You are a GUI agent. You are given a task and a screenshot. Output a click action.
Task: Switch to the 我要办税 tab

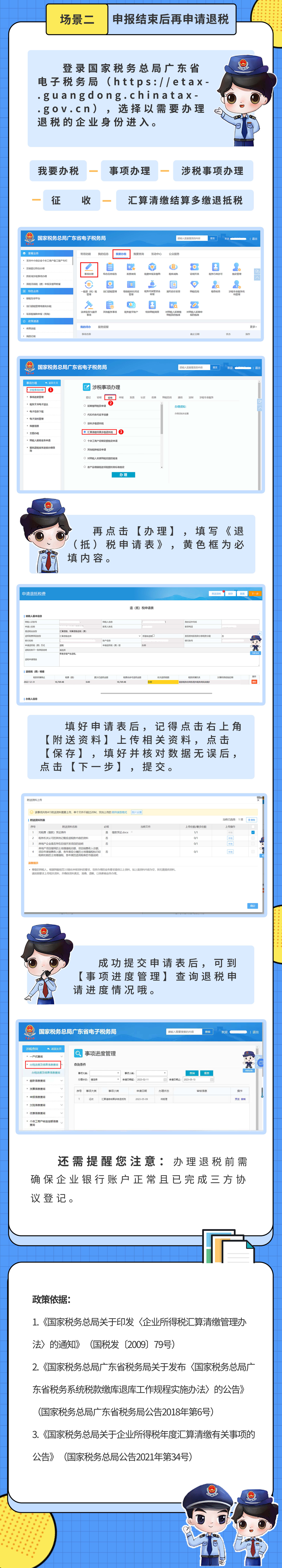click(x=121, y=254)
